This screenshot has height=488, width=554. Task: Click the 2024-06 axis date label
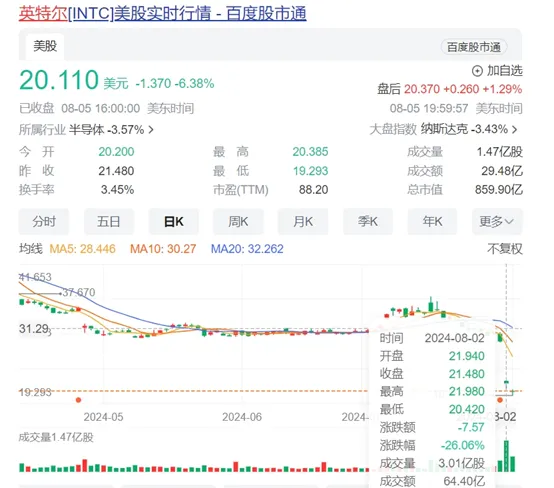242,417
